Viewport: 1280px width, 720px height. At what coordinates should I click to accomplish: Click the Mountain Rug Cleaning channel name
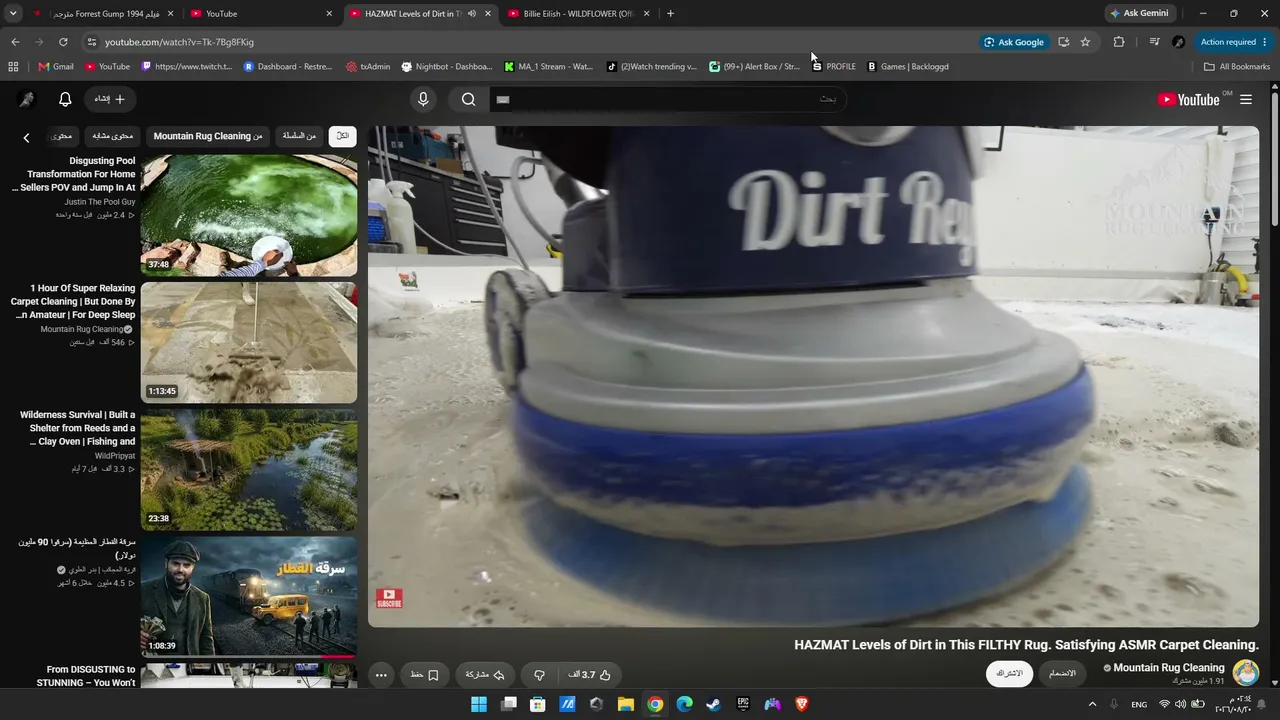point(1169,667)
